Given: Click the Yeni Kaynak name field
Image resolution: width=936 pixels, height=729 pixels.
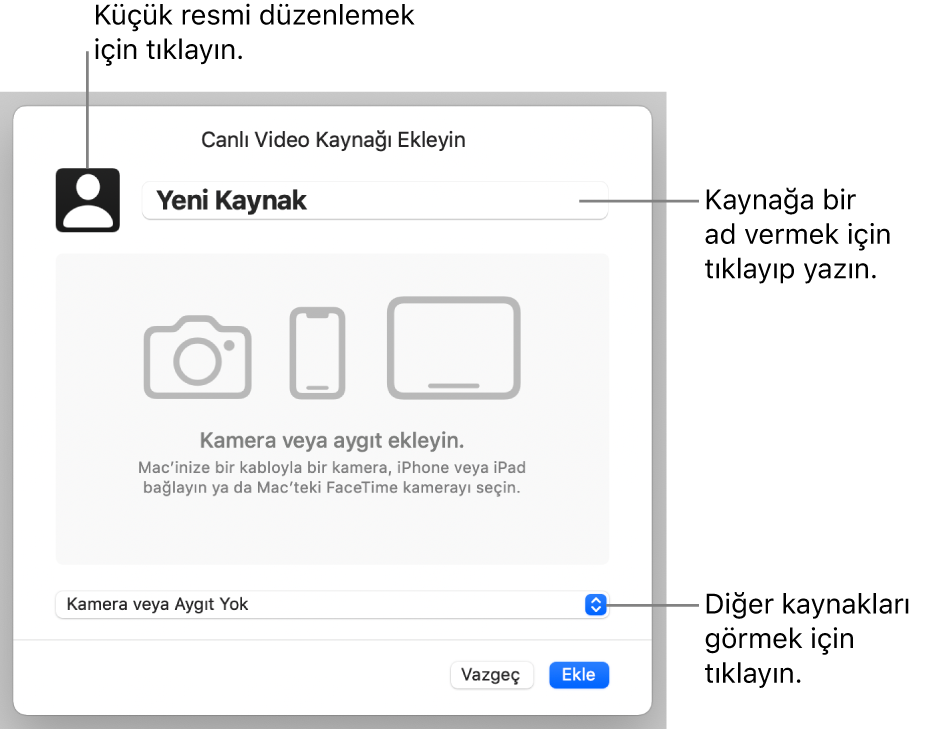Looking at the screenshot, I should pyautogui.click(x=375, y=201).
